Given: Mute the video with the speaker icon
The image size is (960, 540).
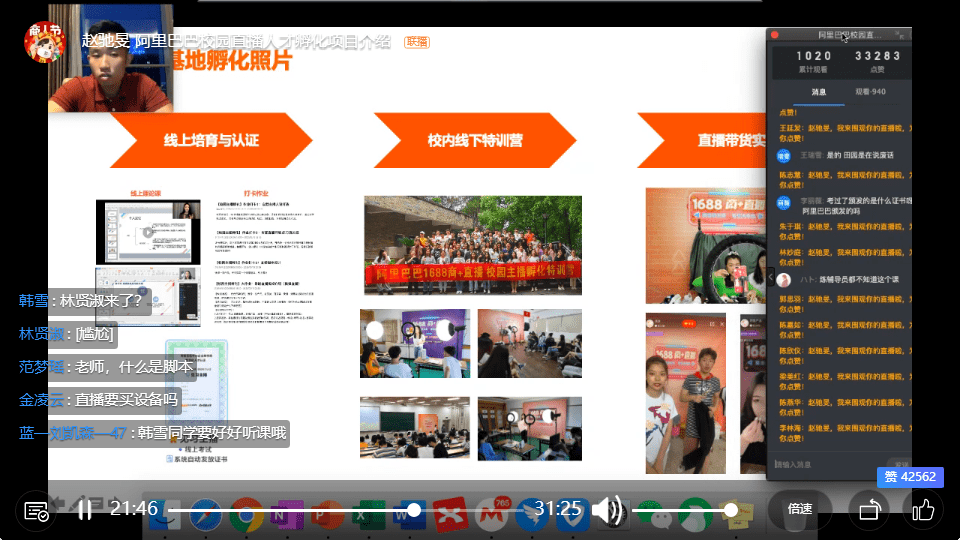Looking at the screenshot, I should pos(607,510).
